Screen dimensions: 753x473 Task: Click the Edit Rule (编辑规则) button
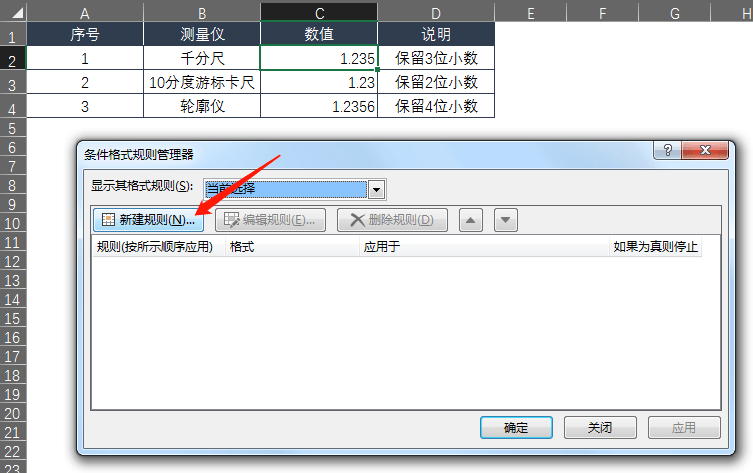pyautogui.click(x=270, y=220)
